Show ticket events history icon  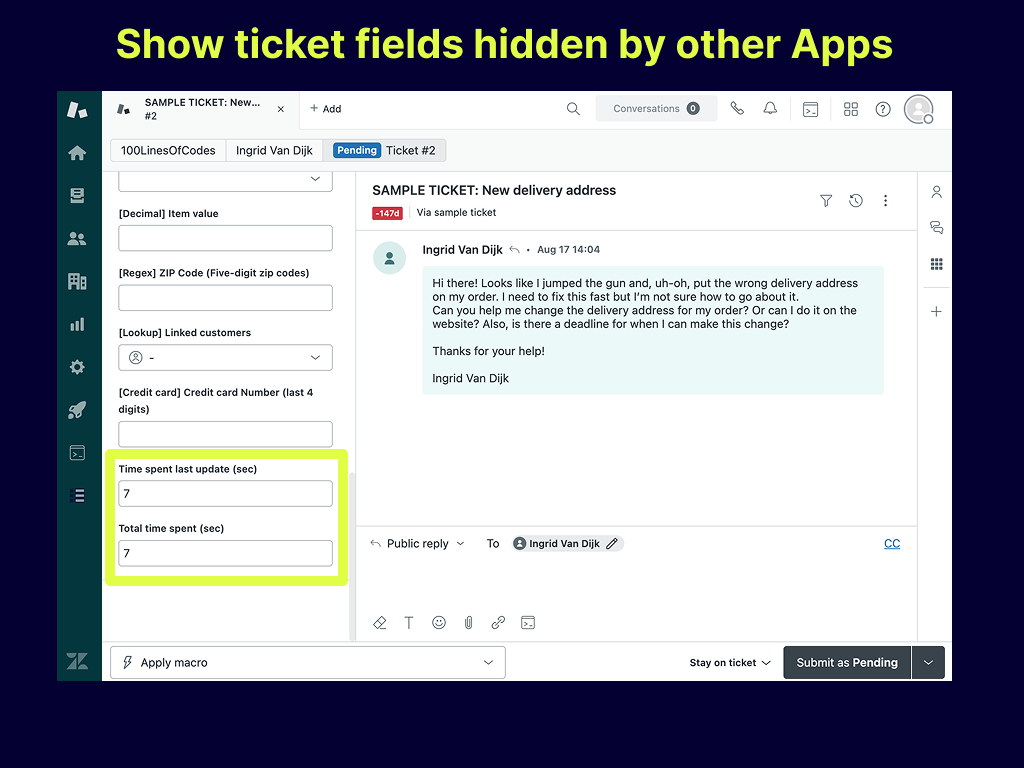(x=856, y=201)
